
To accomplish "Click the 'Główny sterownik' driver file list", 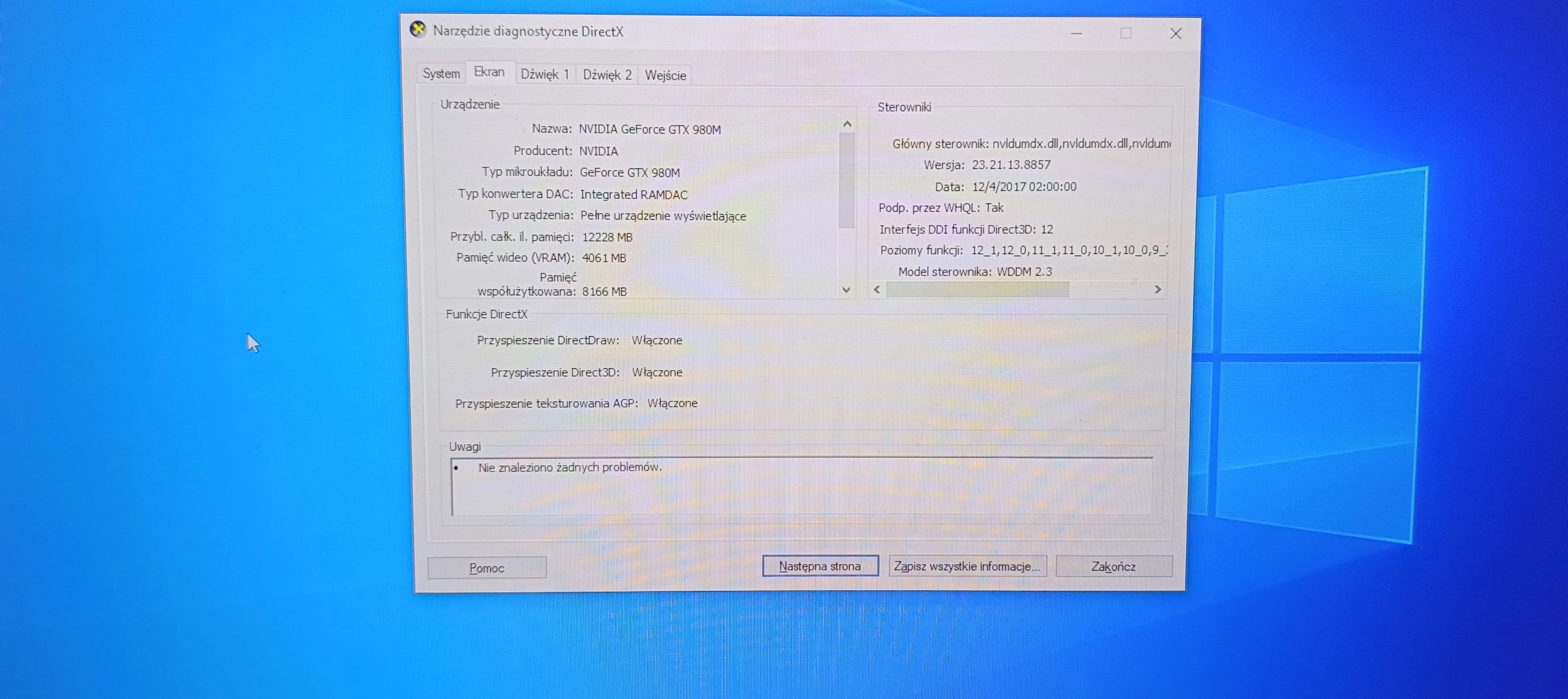I will tap(1081, 143).
